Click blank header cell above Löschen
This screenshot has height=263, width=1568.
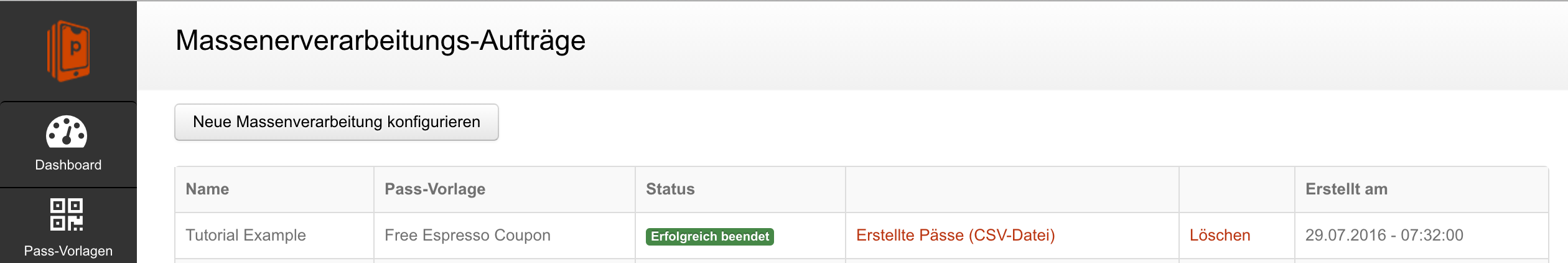[1237, 189]
